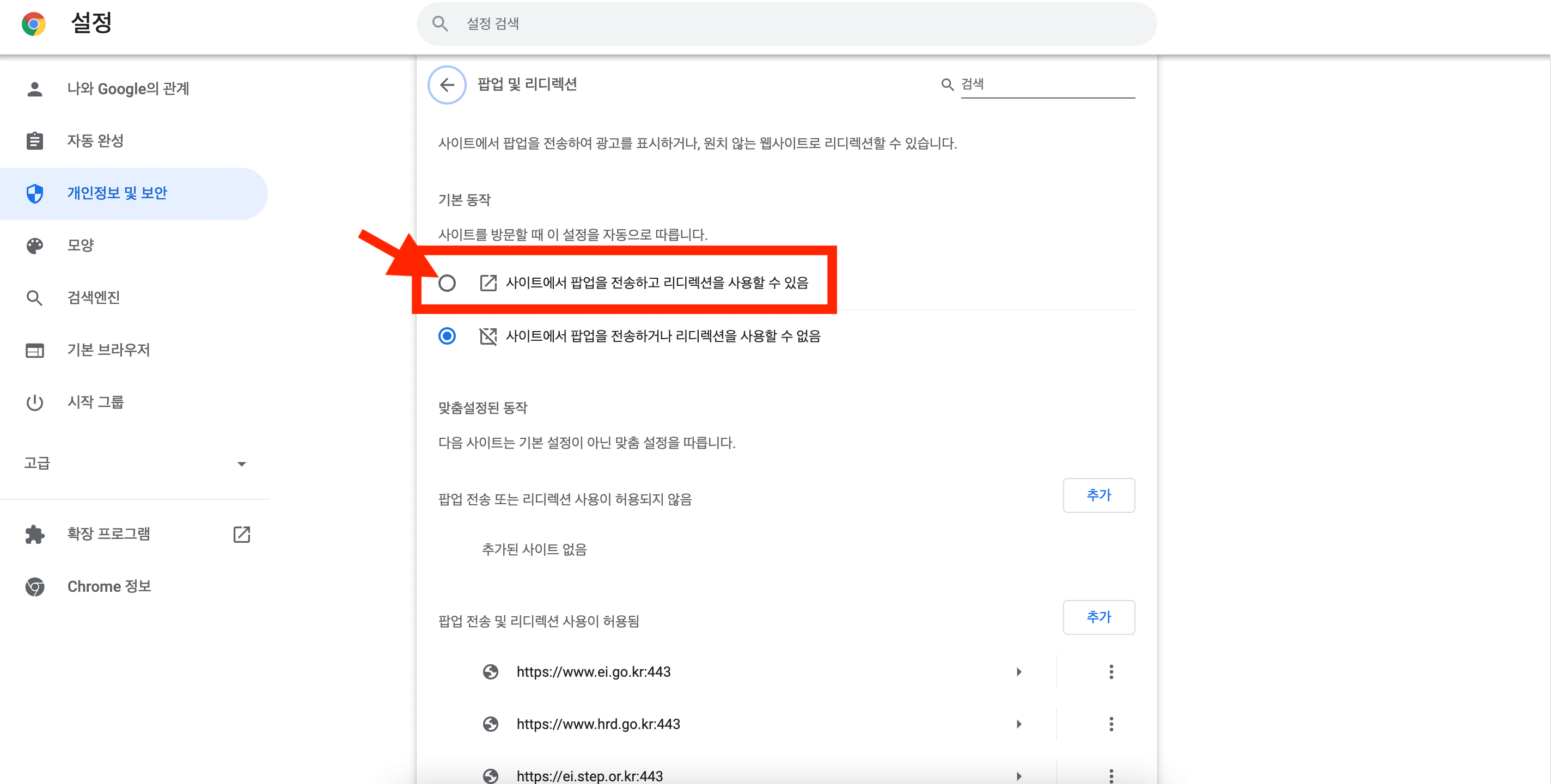The width and height of the screenshot is (1551, 784).
Task: Open 확장 프로그램 puzzle piece icon
Action: 34,534
